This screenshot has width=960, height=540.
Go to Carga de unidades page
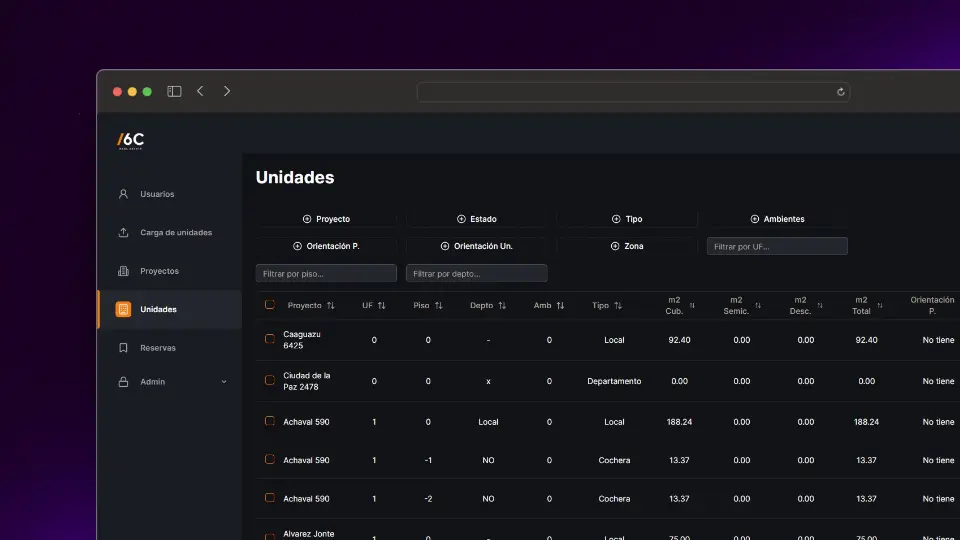tap(176, 233)
